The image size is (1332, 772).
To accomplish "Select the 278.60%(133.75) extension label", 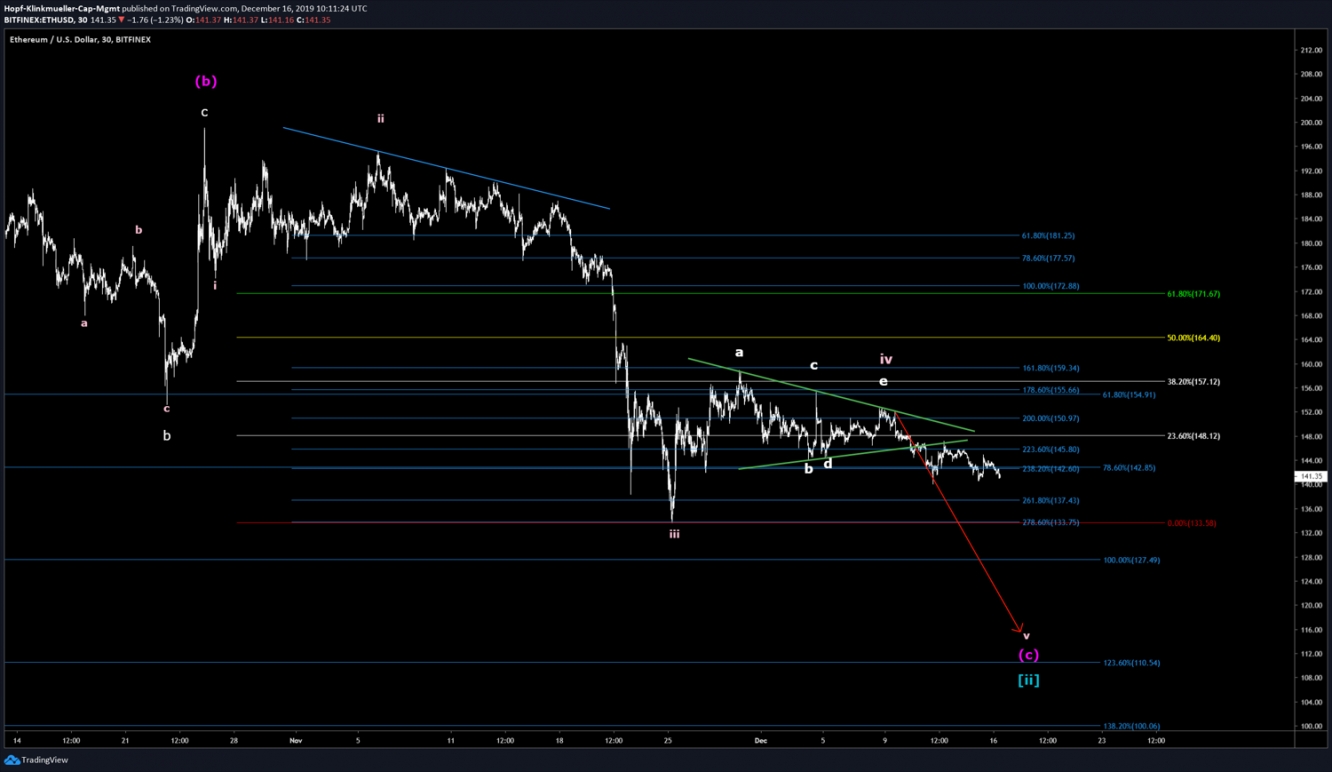I will (x=1050, y=523).
